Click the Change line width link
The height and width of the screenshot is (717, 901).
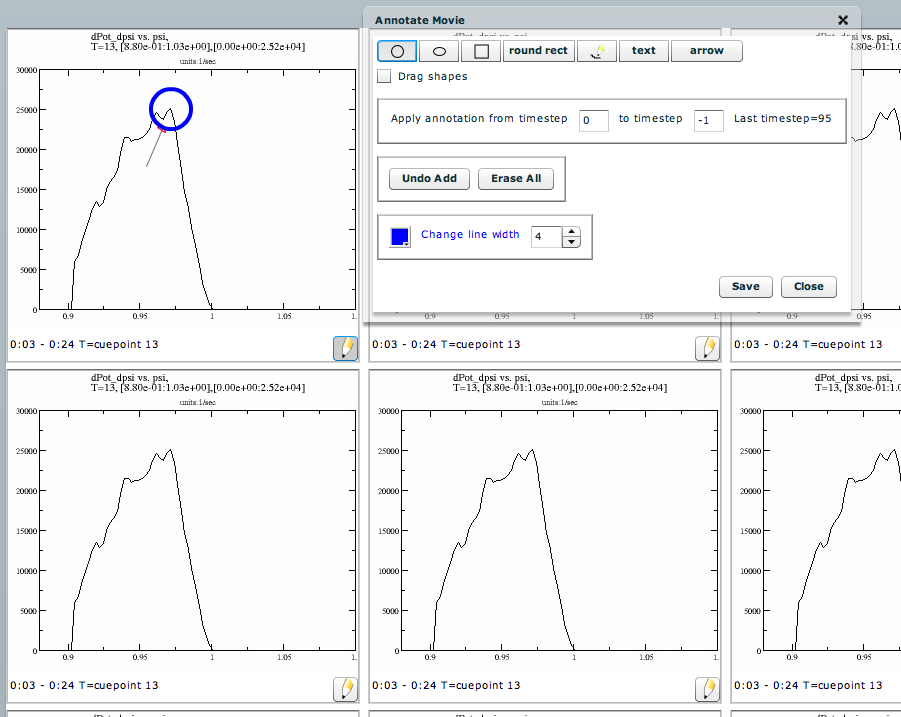(x=470, y=234)
